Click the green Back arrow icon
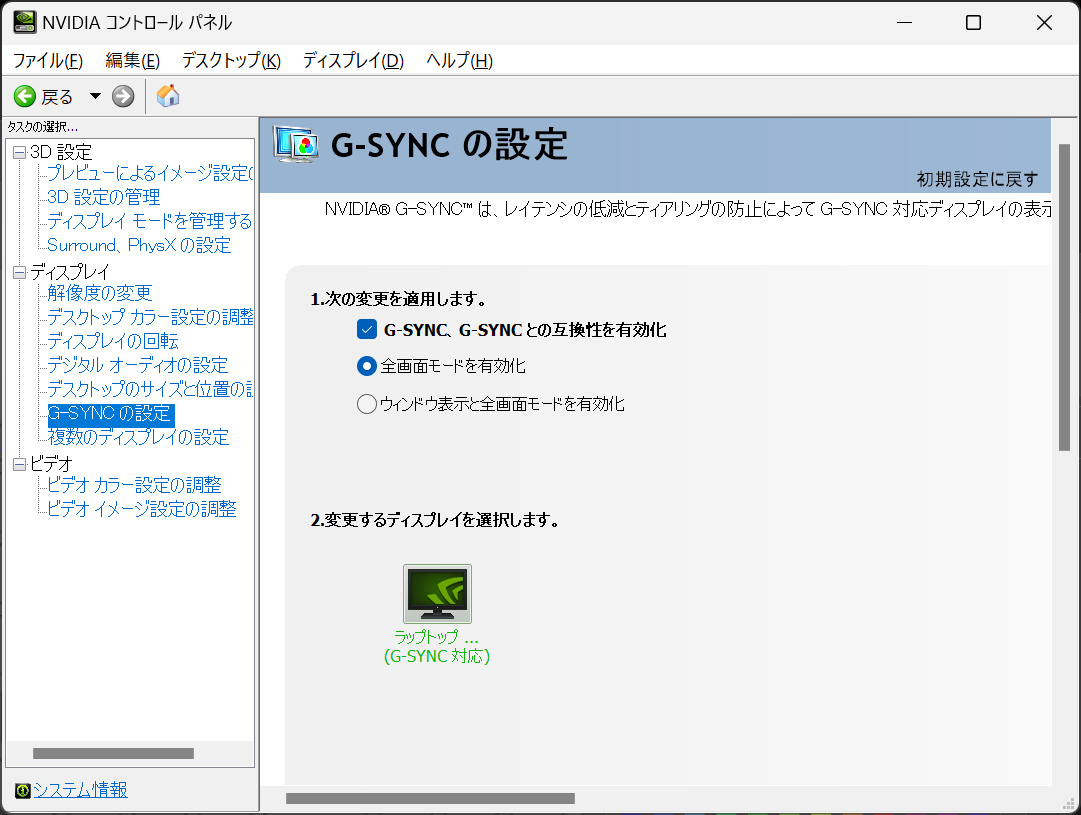Screen dimensions: 1081x815 (x=25, y=97)
